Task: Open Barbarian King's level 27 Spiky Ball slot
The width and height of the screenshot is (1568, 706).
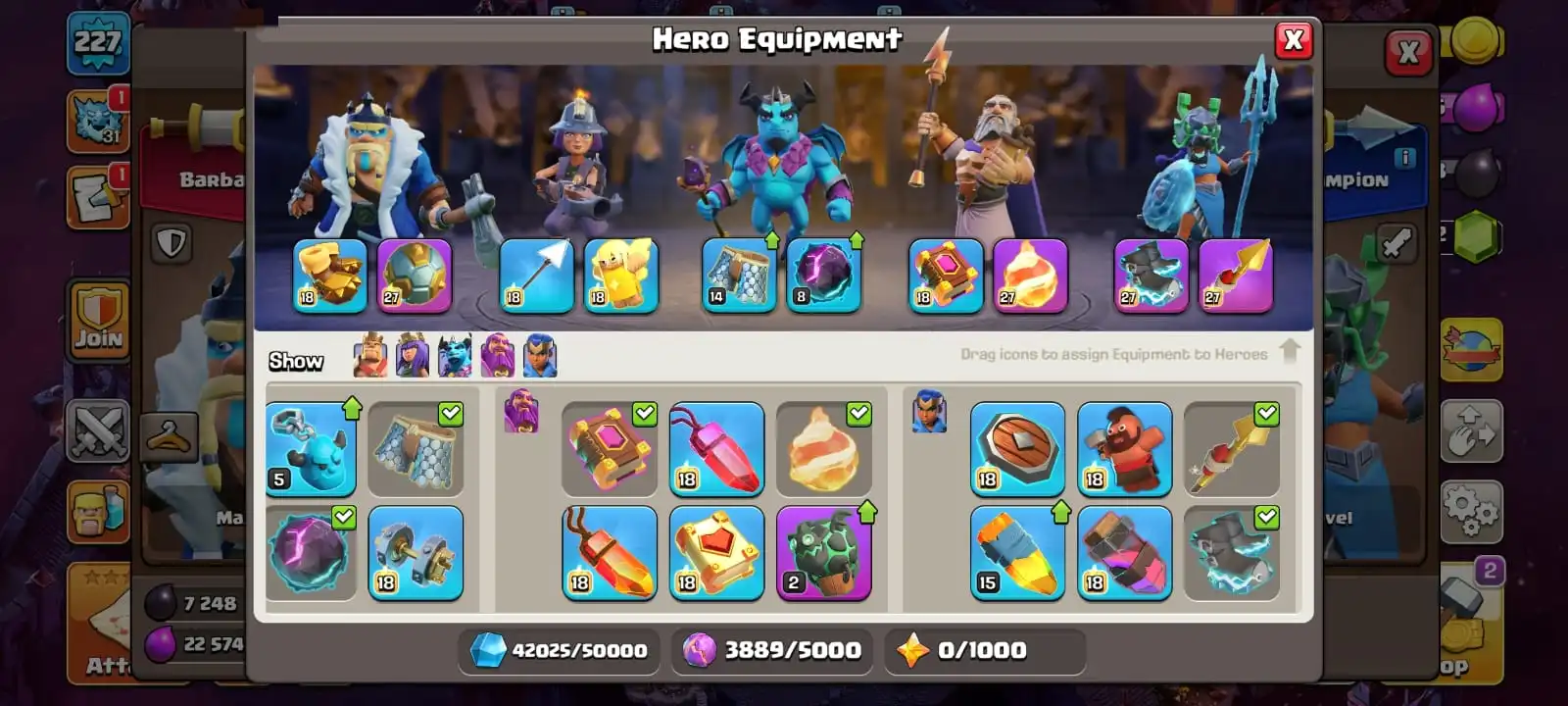Action: click(415, 276)
